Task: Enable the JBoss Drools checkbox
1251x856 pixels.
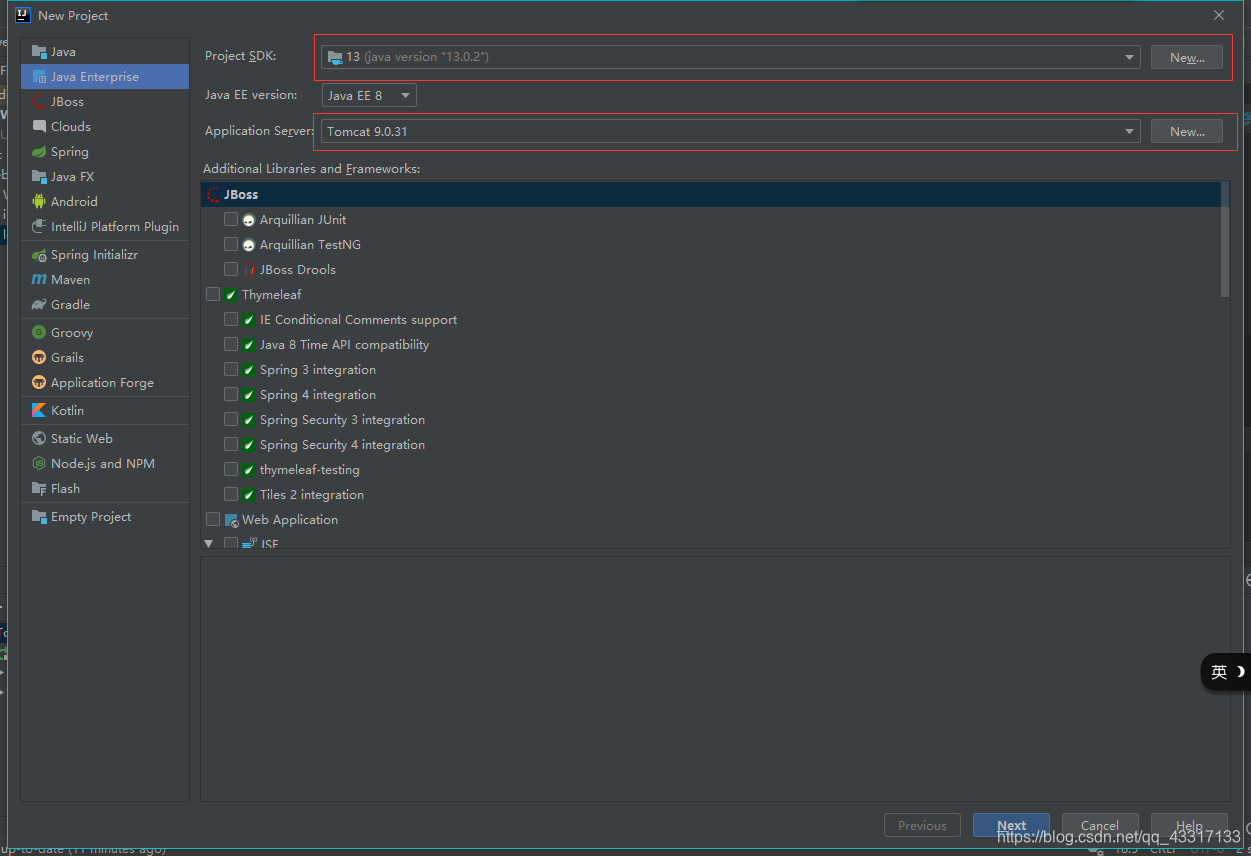Action: (231, 269)
